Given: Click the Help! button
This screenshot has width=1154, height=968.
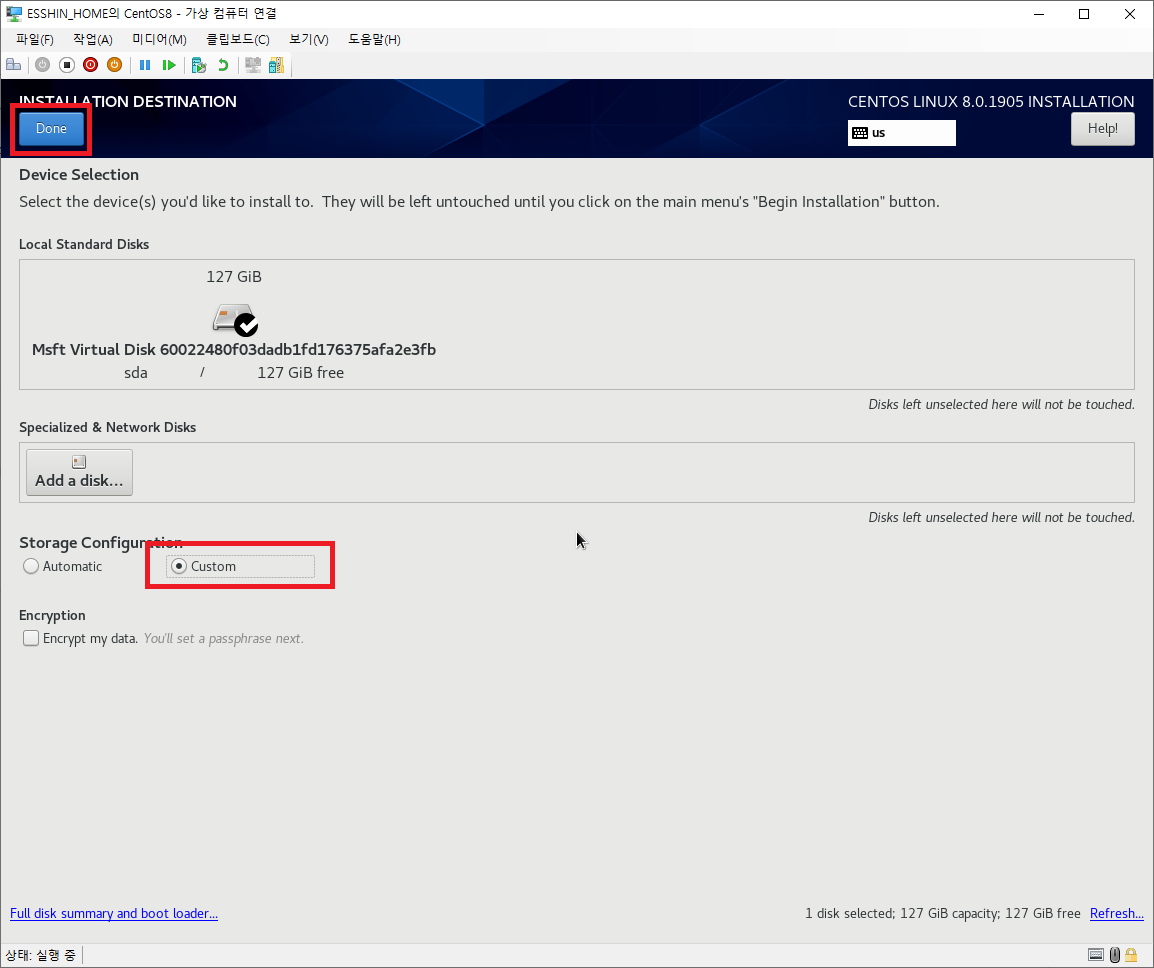Looking at the screenshot, I should pos(1102,128).
